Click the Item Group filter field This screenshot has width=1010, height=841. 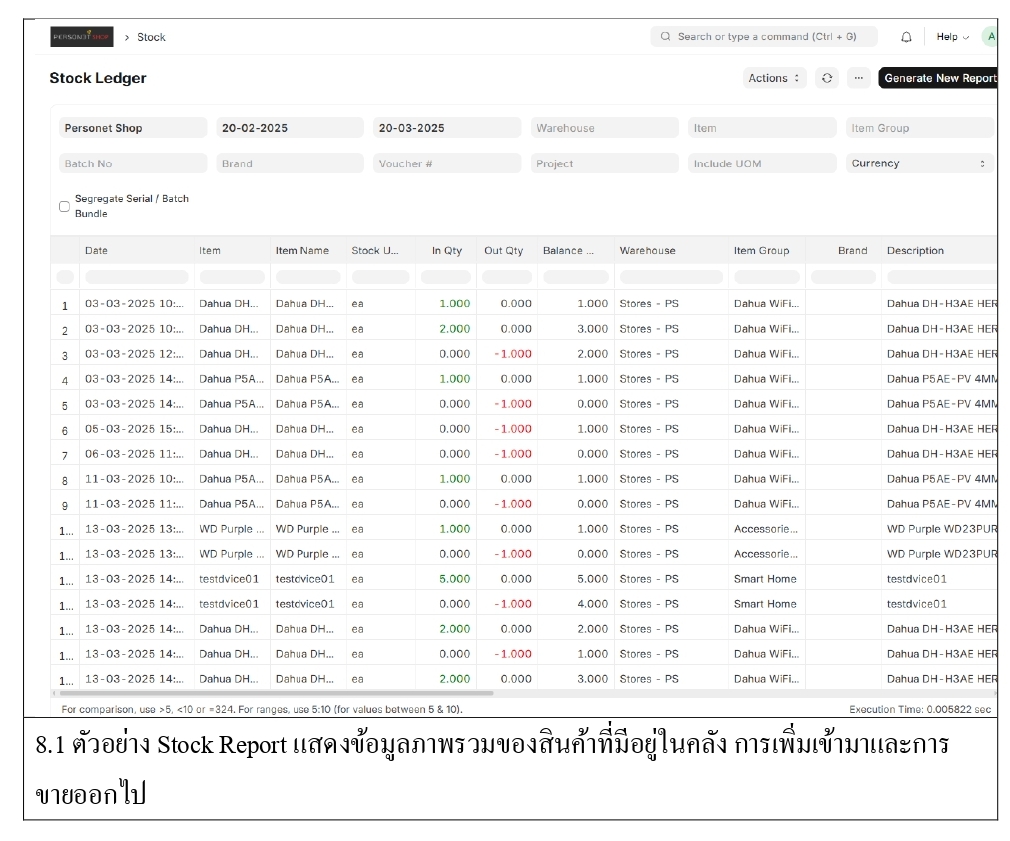(x=919, y=128)
